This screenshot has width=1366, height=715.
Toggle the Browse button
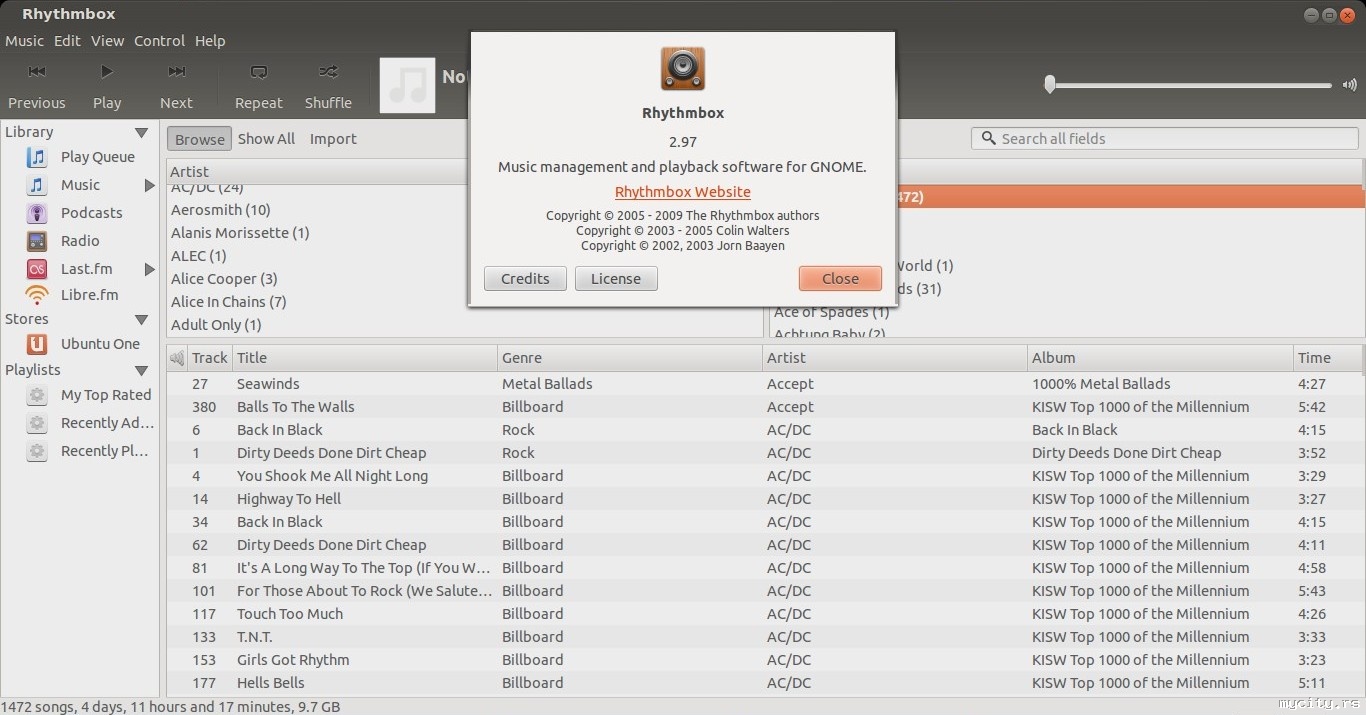(200, 139)
